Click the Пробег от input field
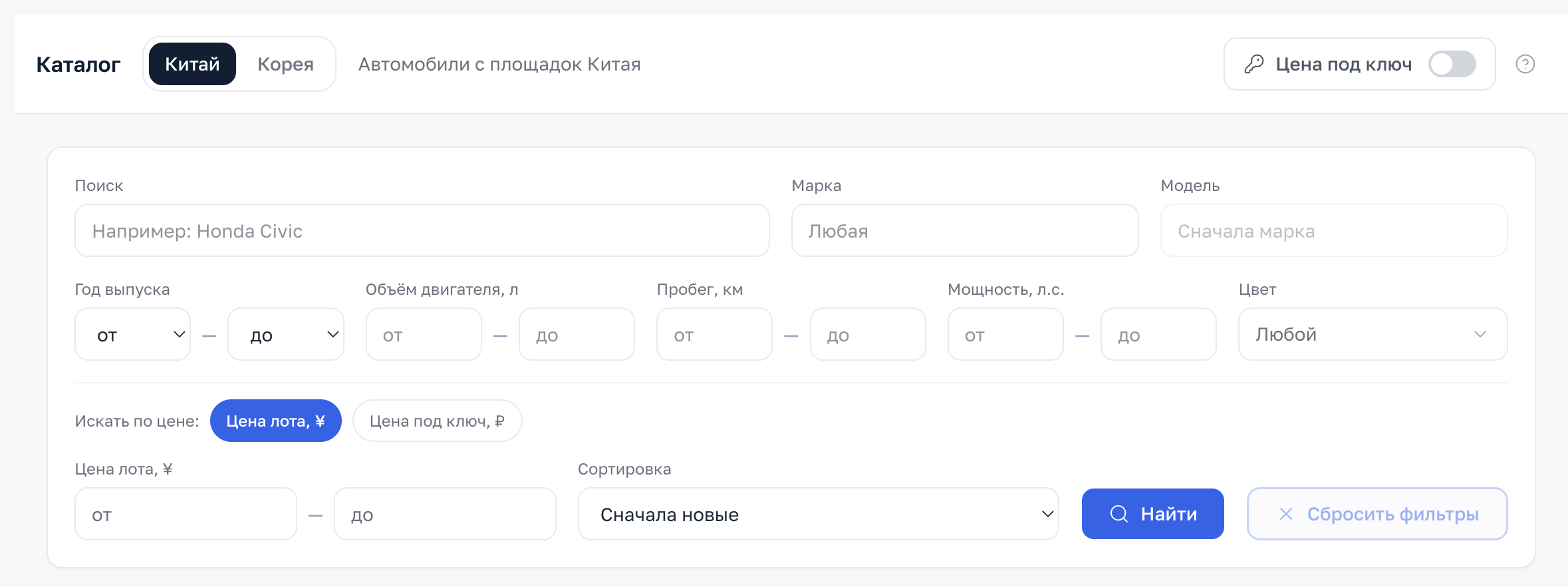Viewport: 1568px width, 587px height. tap(714, 334)
